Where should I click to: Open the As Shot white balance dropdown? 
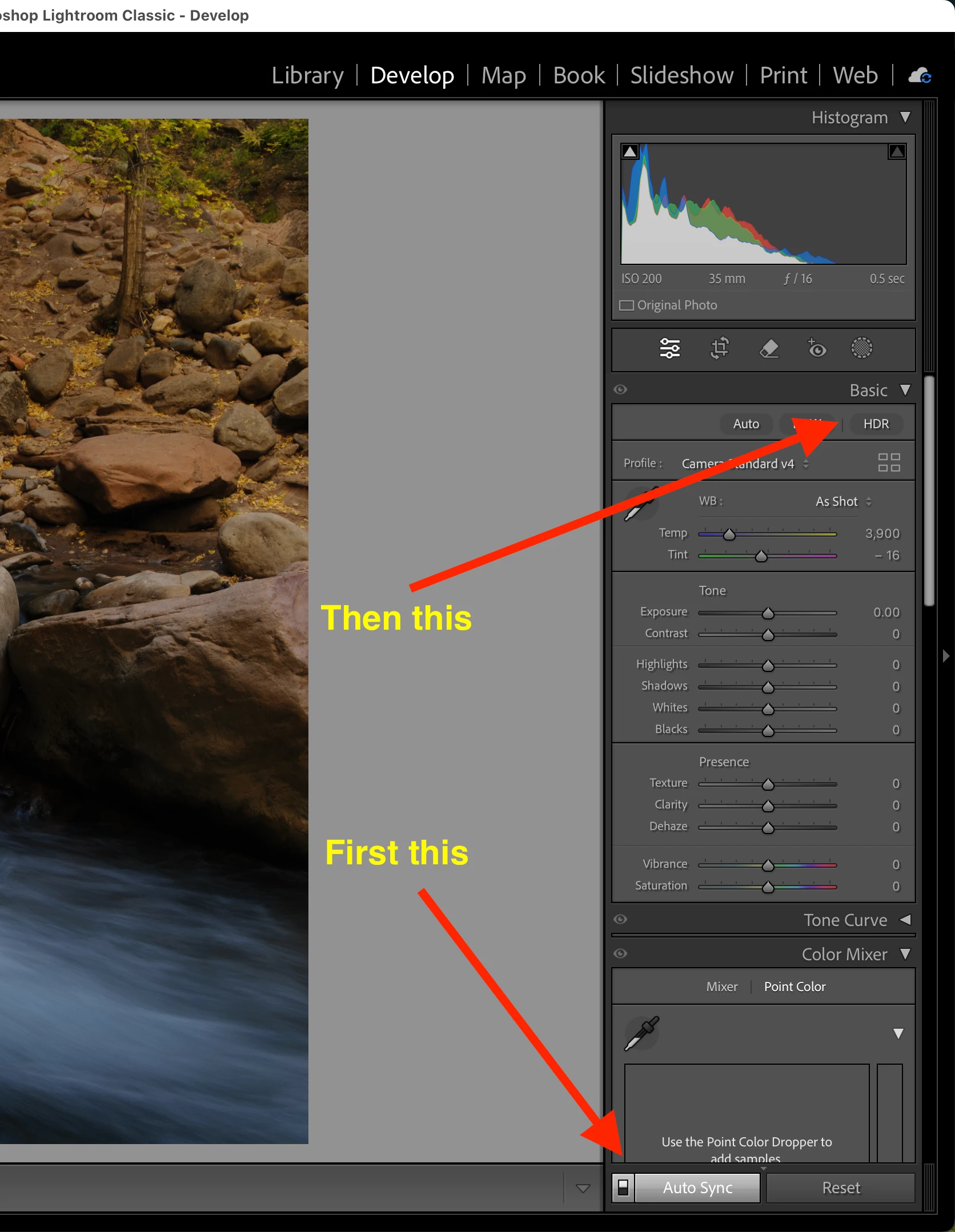click(x=843, y=501)
